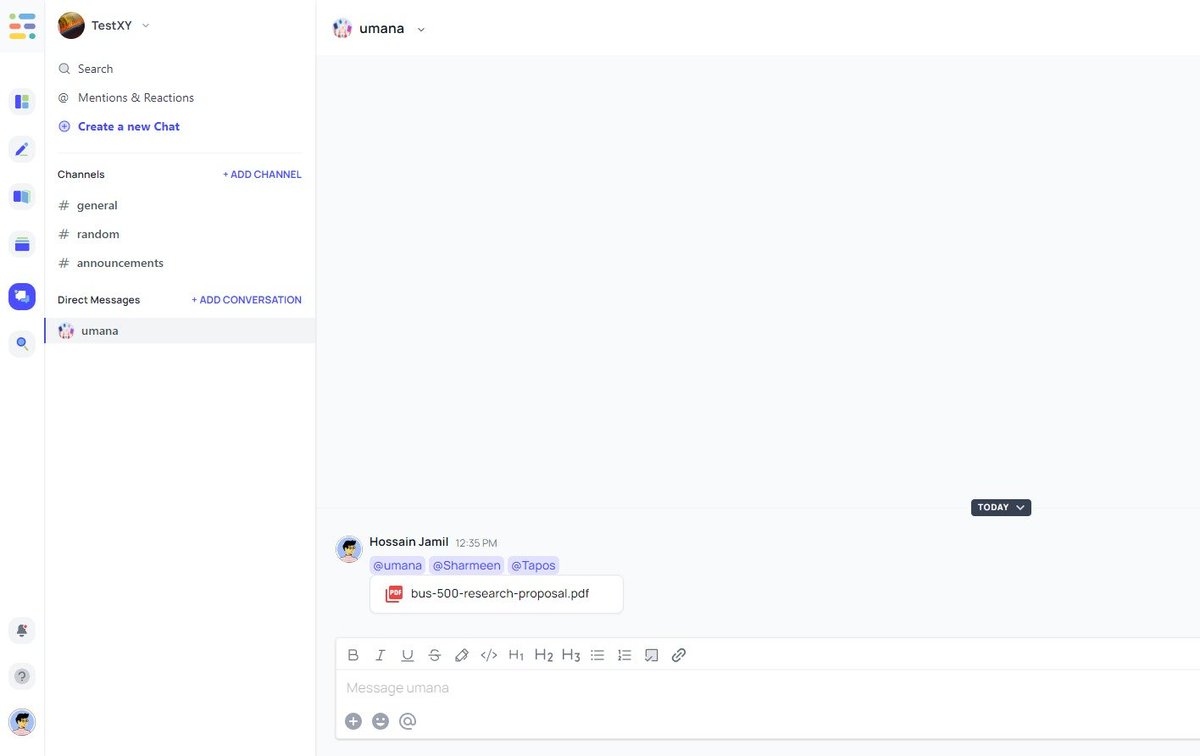Click the @Tapos mention tag
Image resolution: width=1200 pixels, height=756 pixels.
[x=533, y=566]
